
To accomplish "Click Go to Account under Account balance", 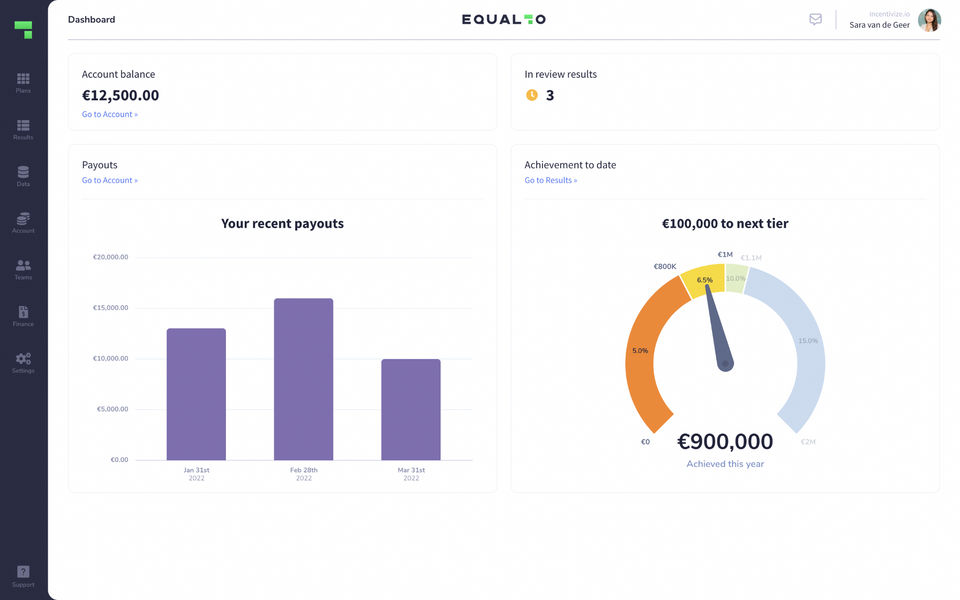I will coord(110,114).
